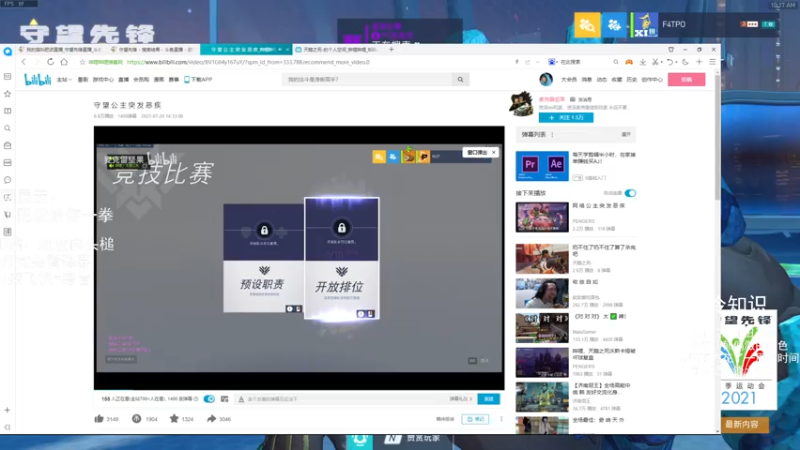
Task: Click the 最新内容 button on desktop overlay
Action: coord(742,424)
